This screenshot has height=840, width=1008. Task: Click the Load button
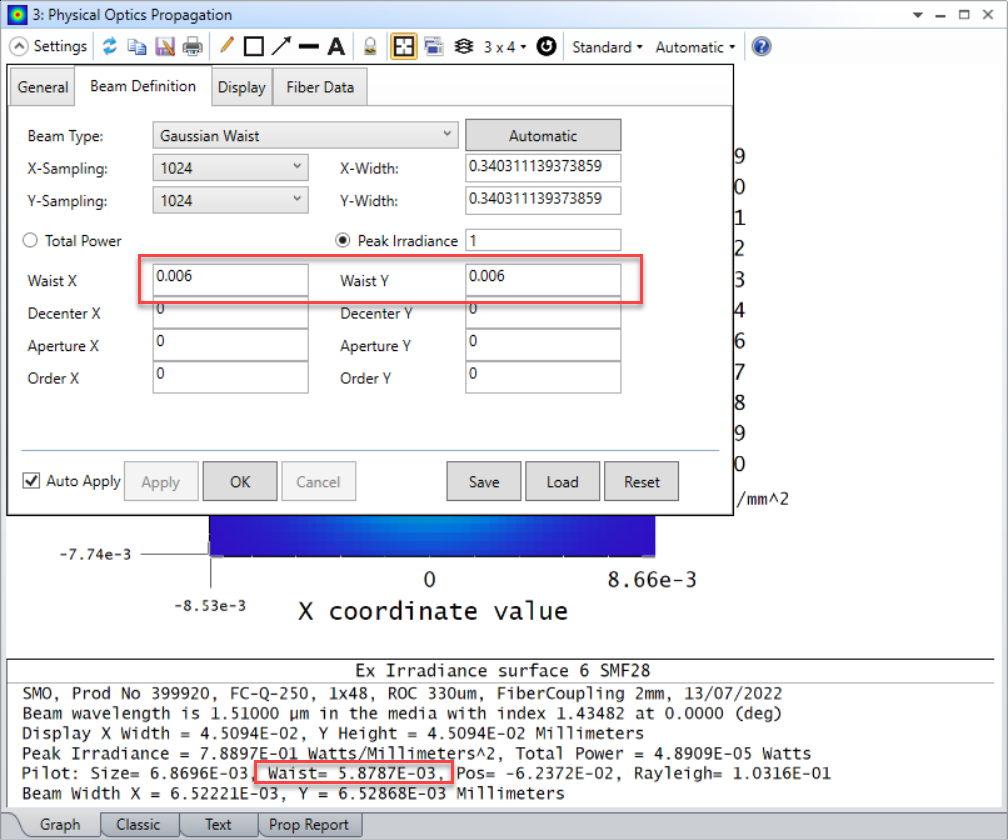562,481
